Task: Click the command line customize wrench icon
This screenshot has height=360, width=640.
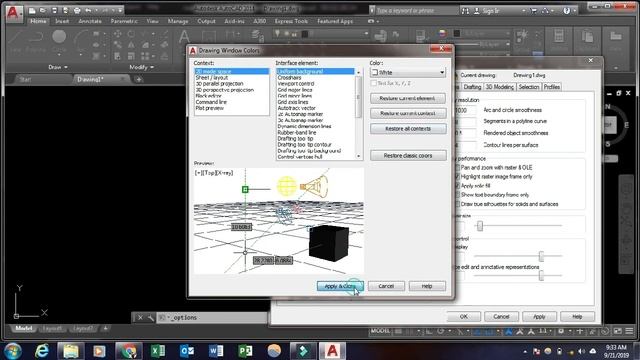Action: [x=151, y=318]
